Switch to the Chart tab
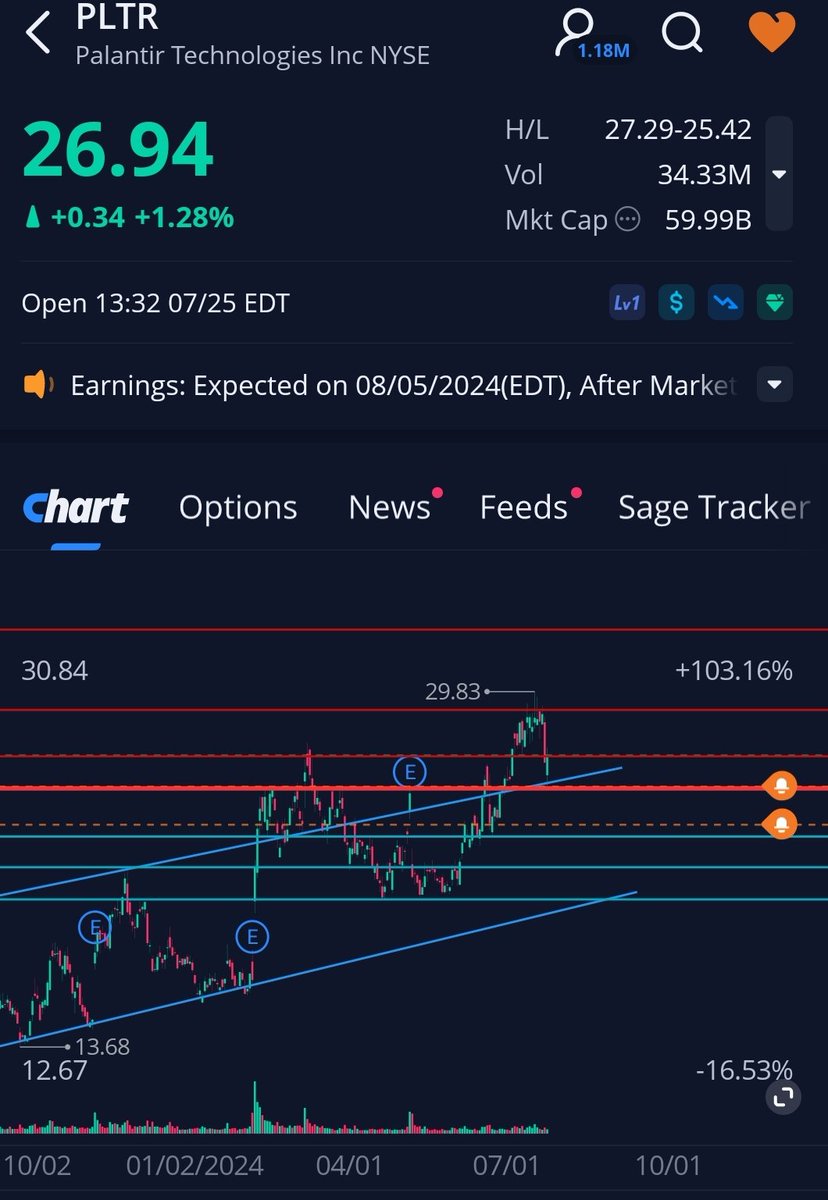Screen dimensions: 828x1200 (x=76, y=508)
